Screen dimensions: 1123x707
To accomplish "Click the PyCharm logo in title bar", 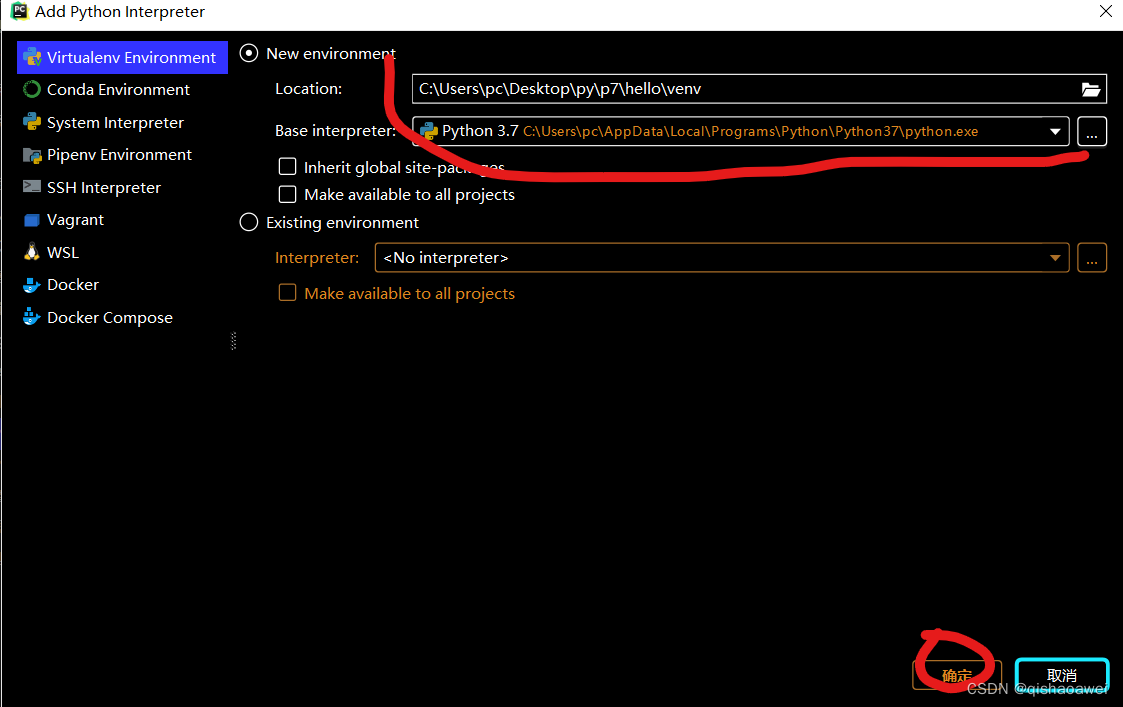I will pos(19,11).
